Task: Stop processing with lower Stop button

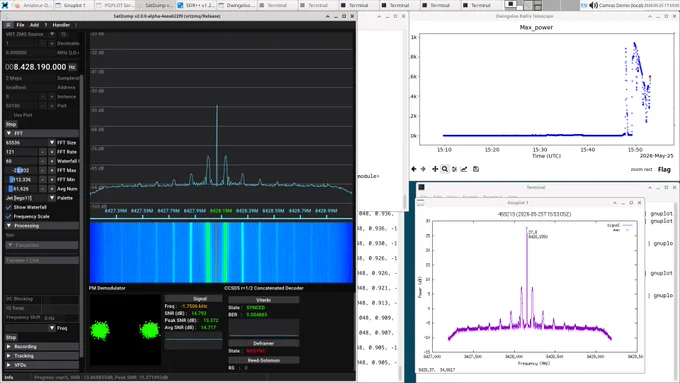Action: click(11, 337)
